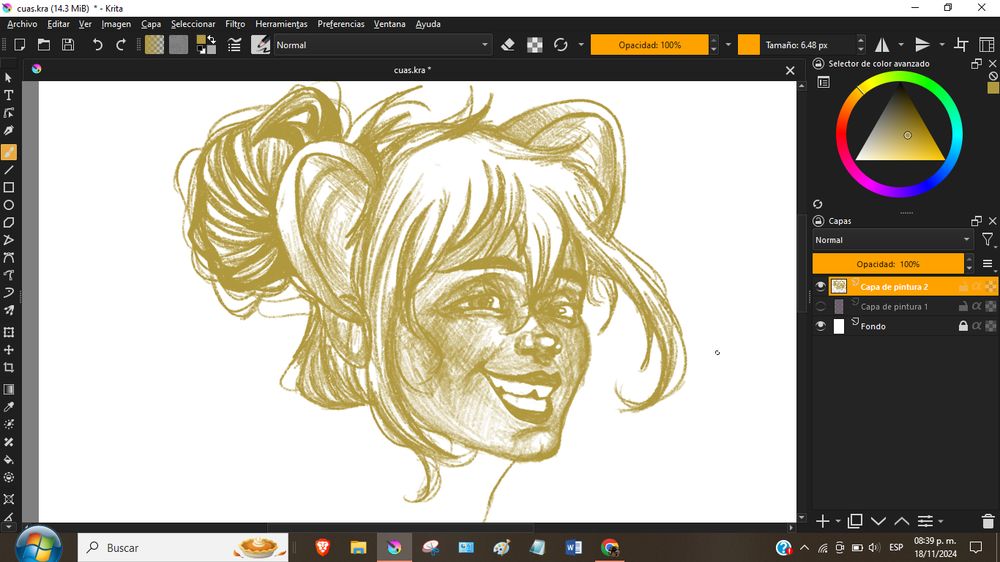Hide Capa de pintura 2 layer
This screenshot has height=562, width=1000.
[820, 287]
